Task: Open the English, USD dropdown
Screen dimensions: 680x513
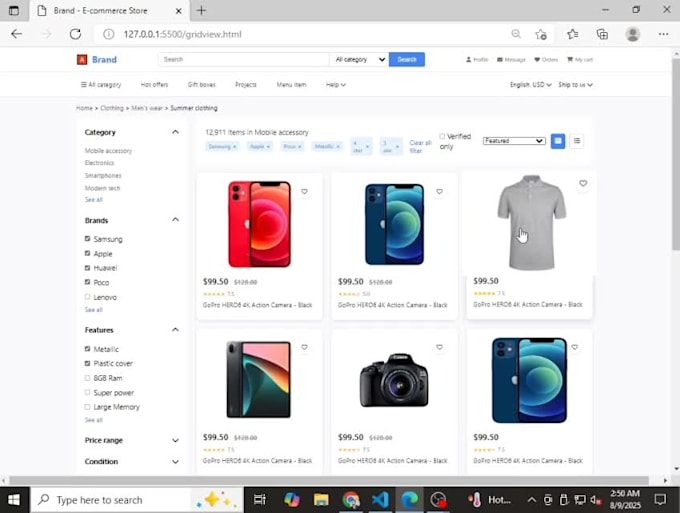Action: 530,85
